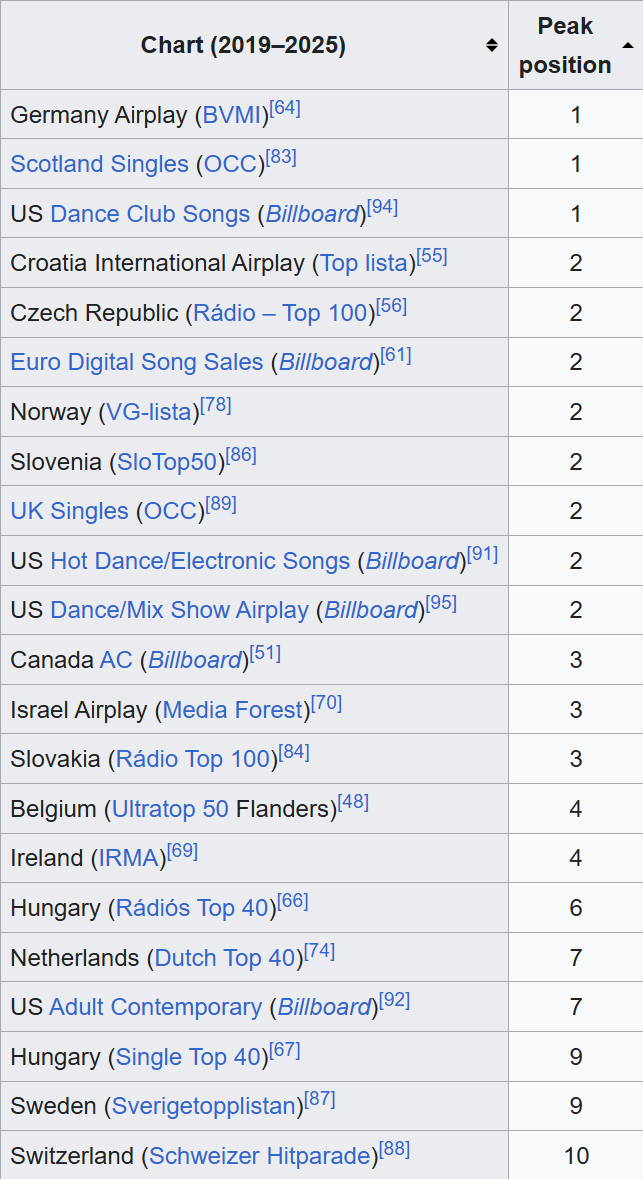Open UK Singles link
The image size is (643, 1179).
pyautogui.click(x=69, y=511)
